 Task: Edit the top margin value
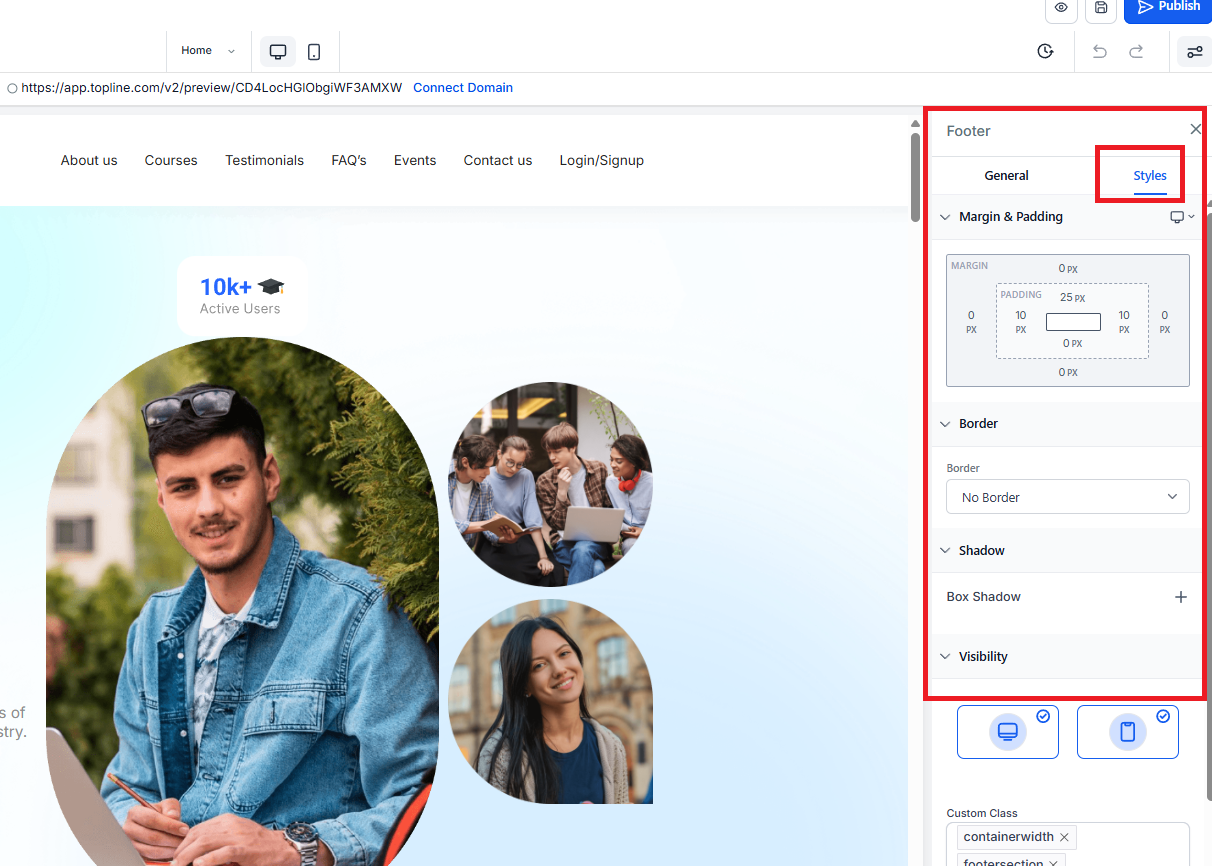pos(1068,269)
